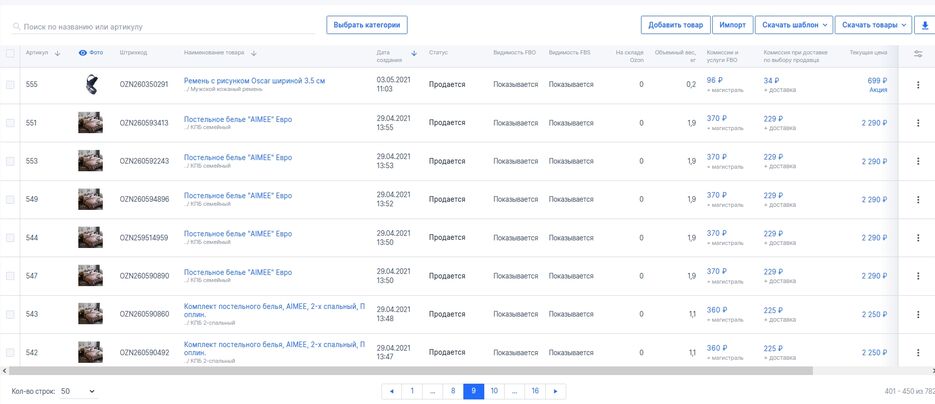Click scrollbar right arrow
935x404 pixels.
(x=931, y=371)
